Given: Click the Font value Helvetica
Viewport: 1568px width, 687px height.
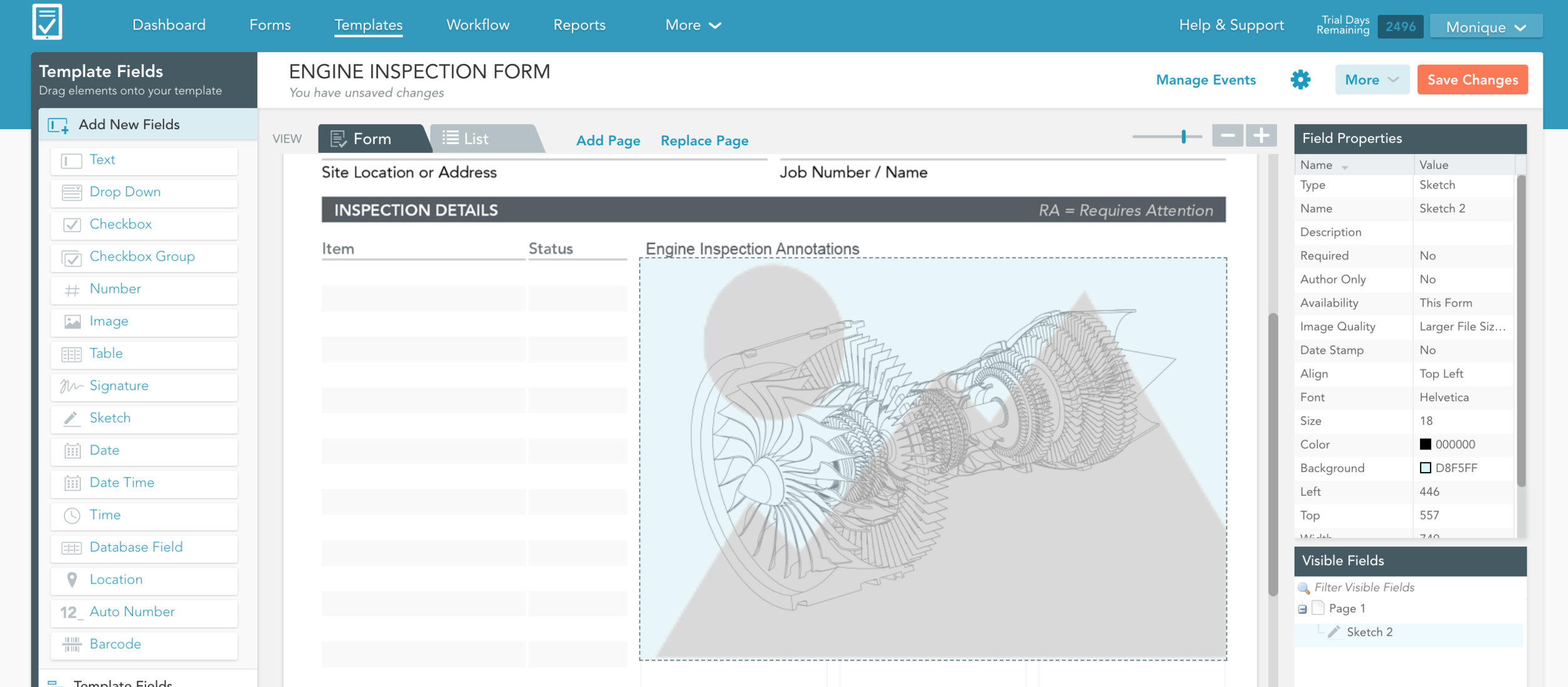Looking at the screenshot, I should 1464,397.
